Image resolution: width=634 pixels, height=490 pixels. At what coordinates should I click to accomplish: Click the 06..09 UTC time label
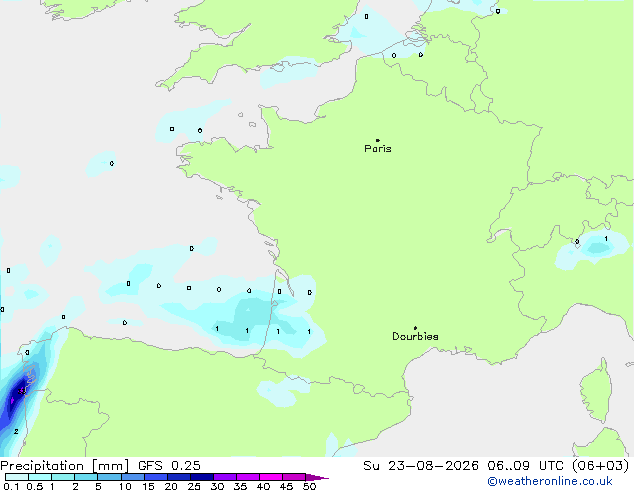(x=525, y=466)
